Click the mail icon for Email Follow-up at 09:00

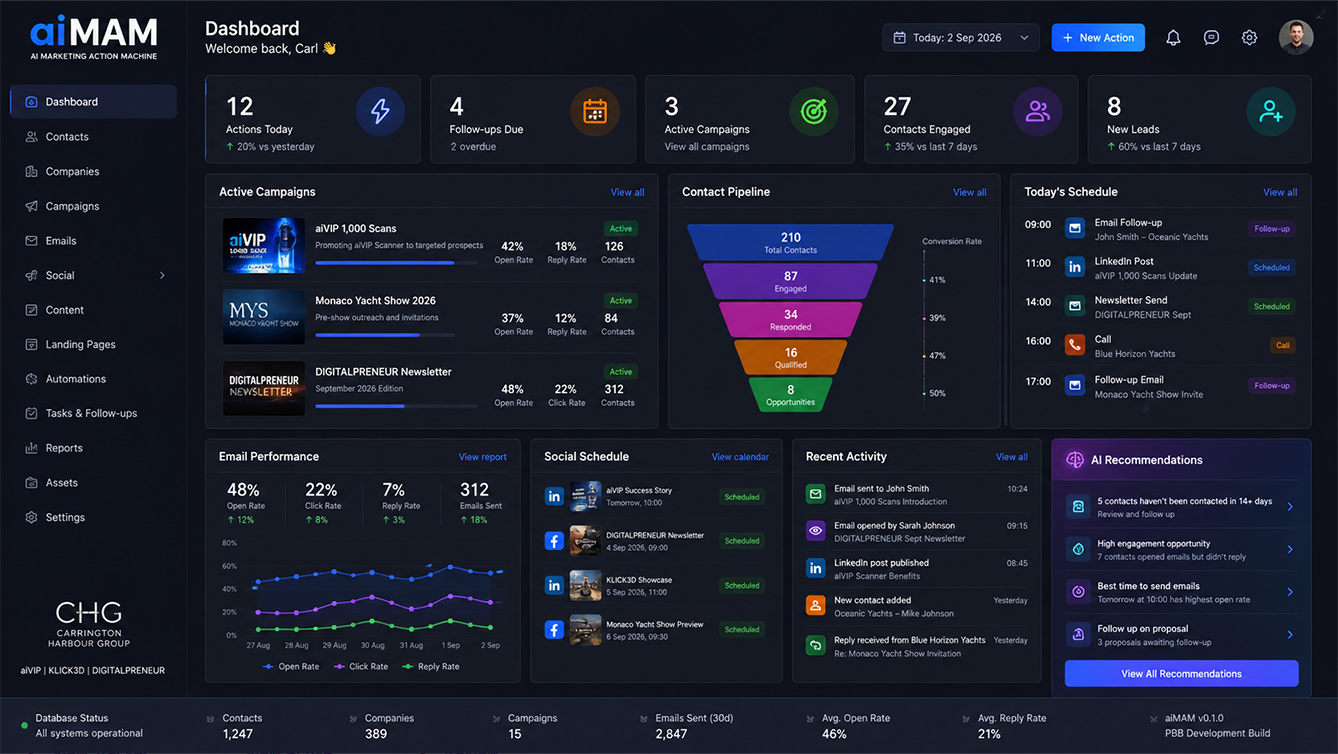click(x=1075, y=229)
